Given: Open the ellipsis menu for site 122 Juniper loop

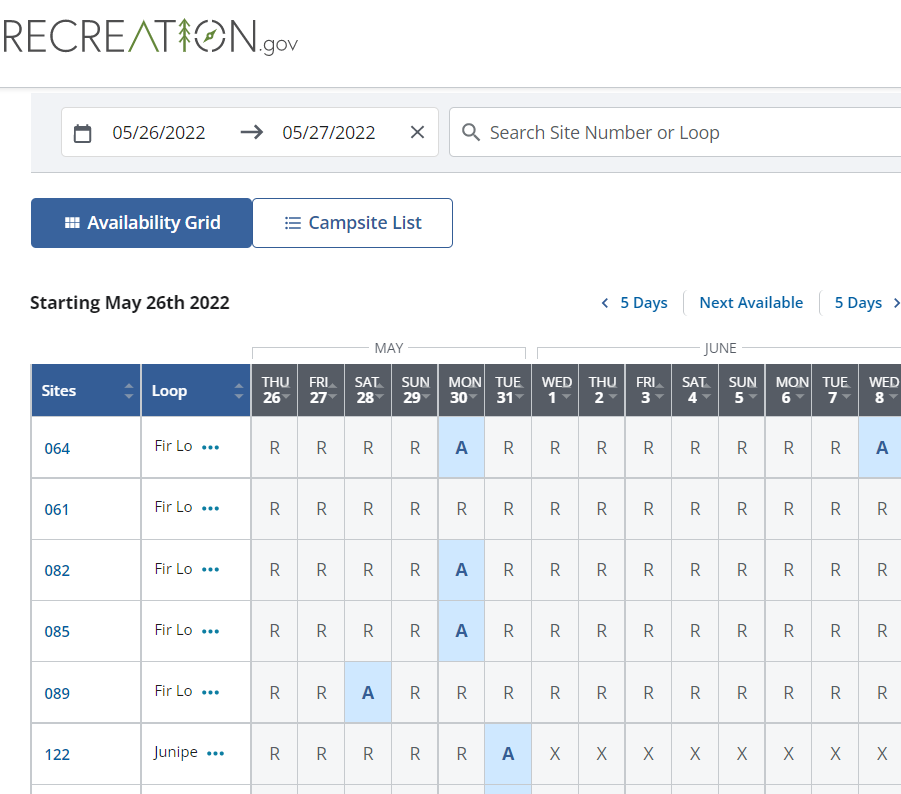Looking at the screenshot, I should (215, 753).
